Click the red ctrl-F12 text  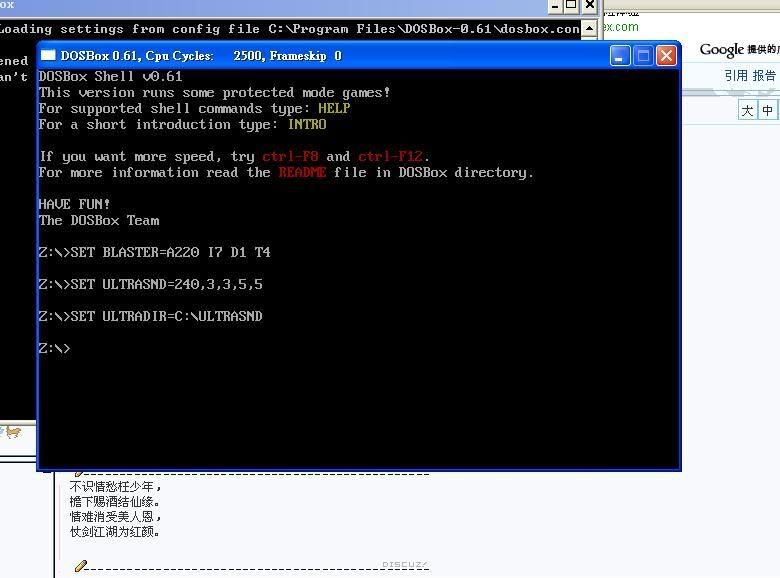click(x=390, y=156)
